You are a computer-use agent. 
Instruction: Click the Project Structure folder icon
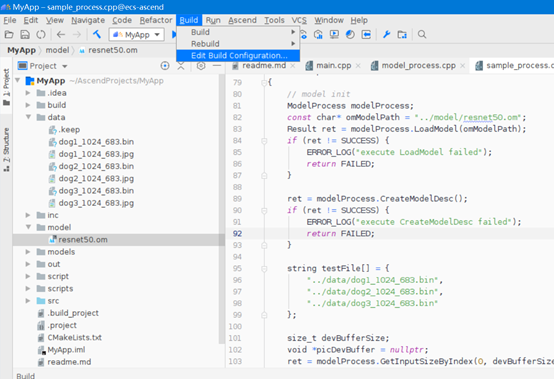point(402,34)
